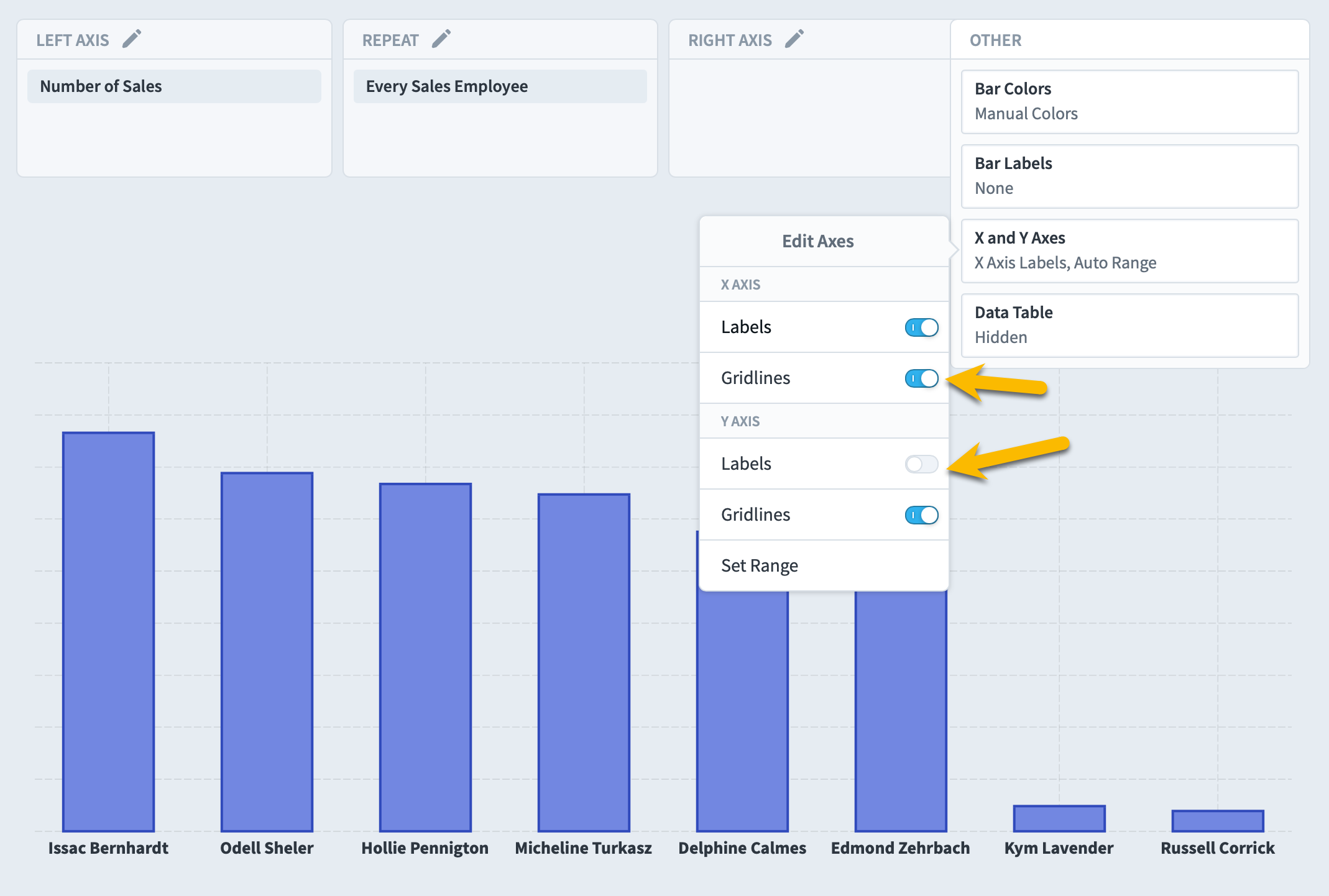
Task: Click the Odell Sheler bar
Action: click(x=267, y=652)
